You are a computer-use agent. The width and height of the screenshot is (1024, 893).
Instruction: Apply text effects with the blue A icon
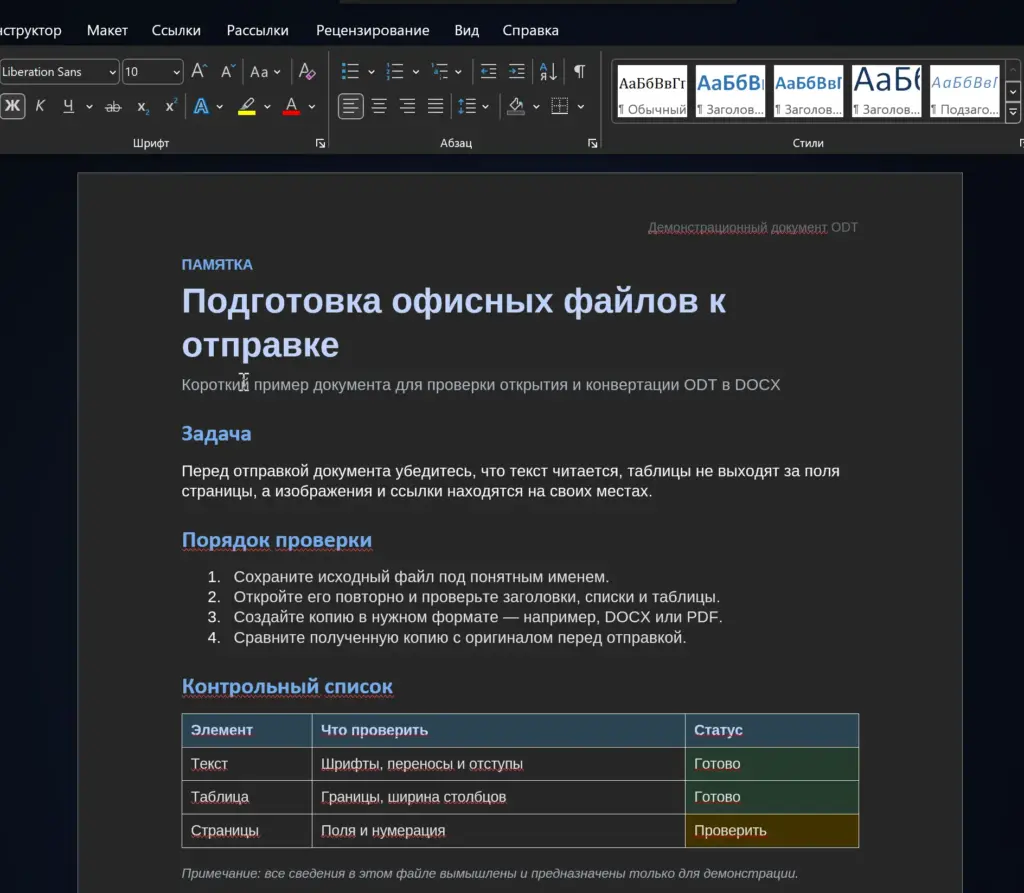click(x=201, y=106)
